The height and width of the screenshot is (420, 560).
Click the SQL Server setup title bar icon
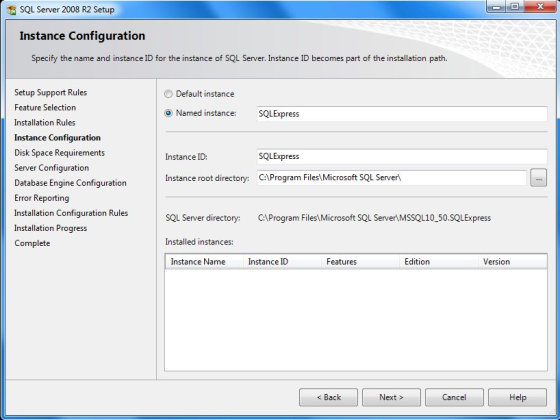pyautogui.click(x=11, y=10)
